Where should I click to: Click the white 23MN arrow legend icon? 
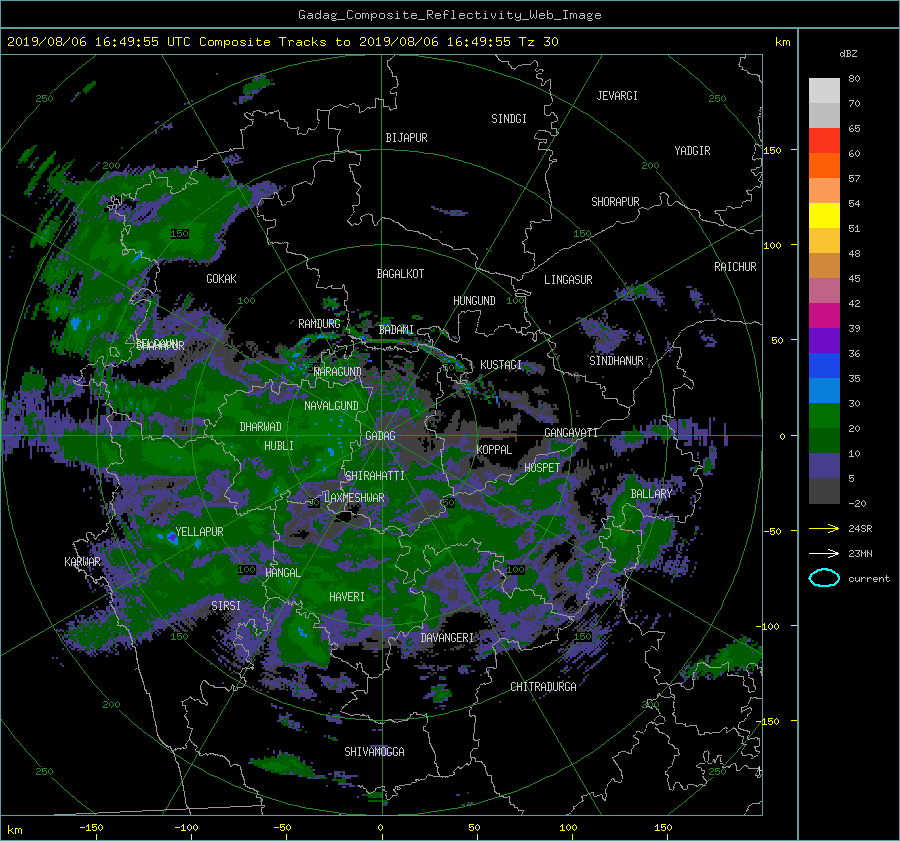click(x=824, y=554)
